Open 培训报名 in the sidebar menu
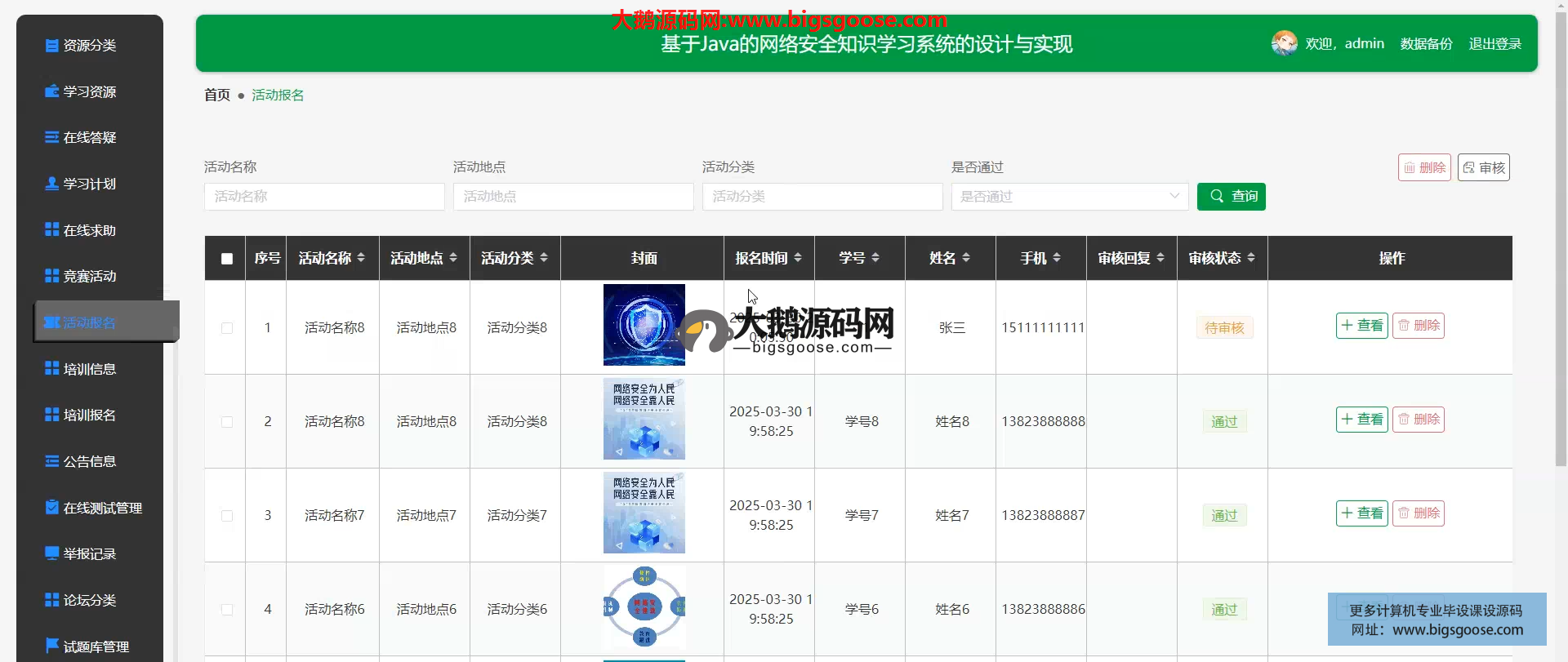The height and width of the screenshot is (662, 1568). click(x=89, y=415)
